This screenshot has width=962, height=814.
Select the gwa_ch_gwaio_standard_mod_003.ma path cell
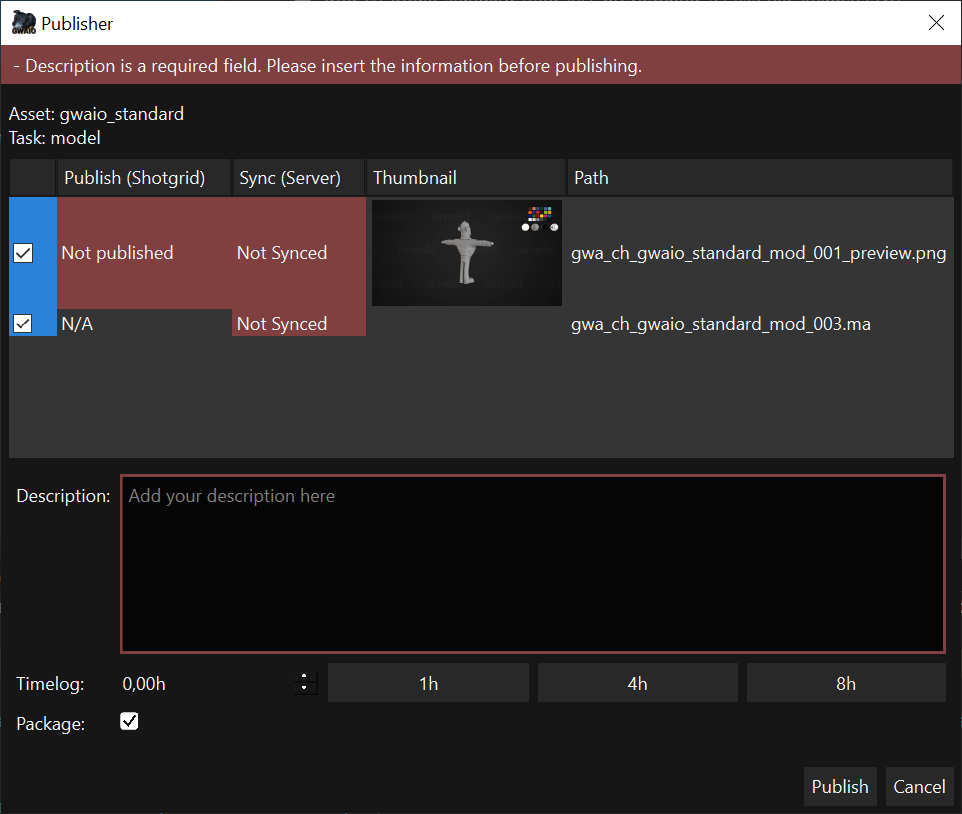click(x=720, y=324)
